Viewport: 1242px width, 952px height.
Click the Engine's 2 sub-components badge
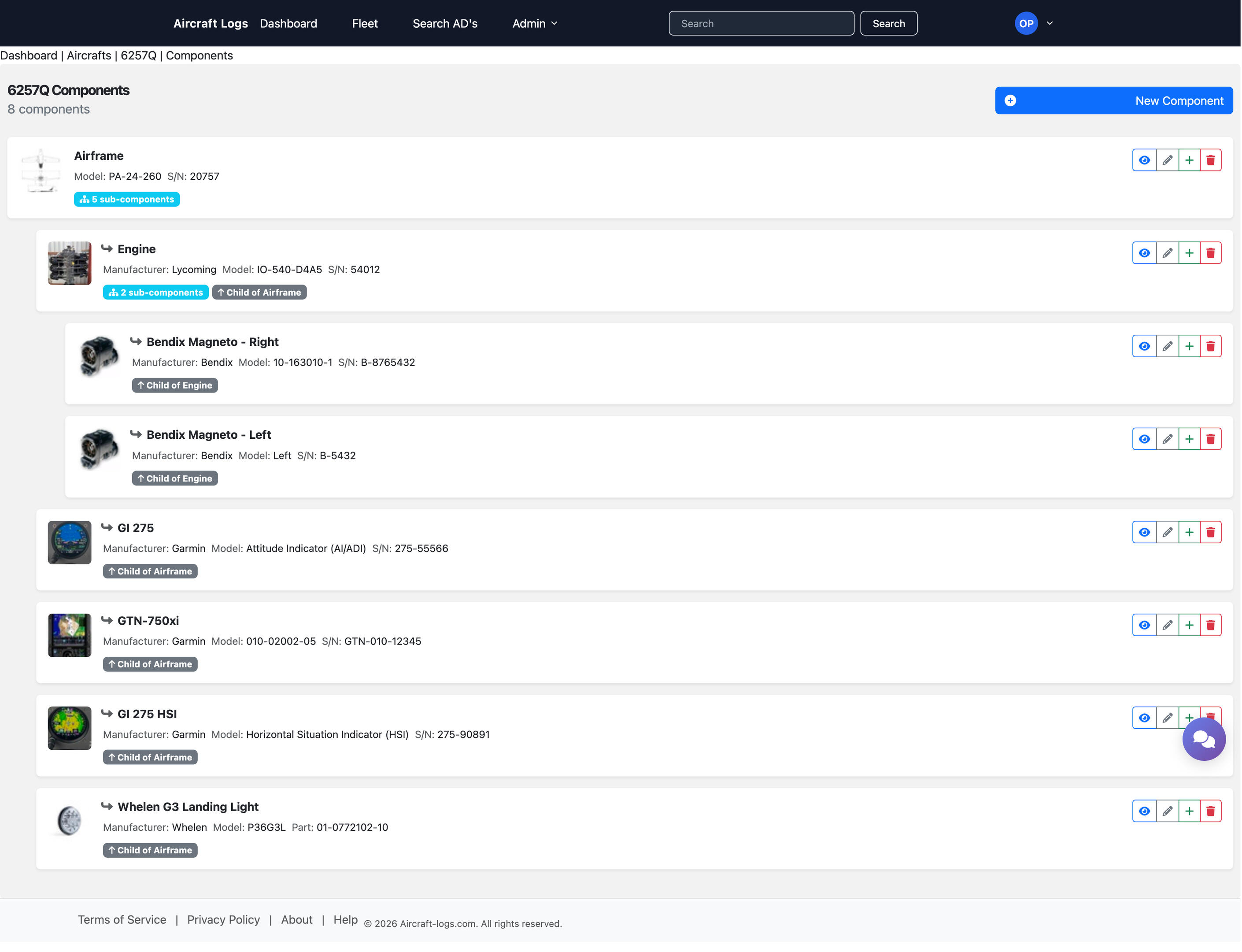coord(155,293)
